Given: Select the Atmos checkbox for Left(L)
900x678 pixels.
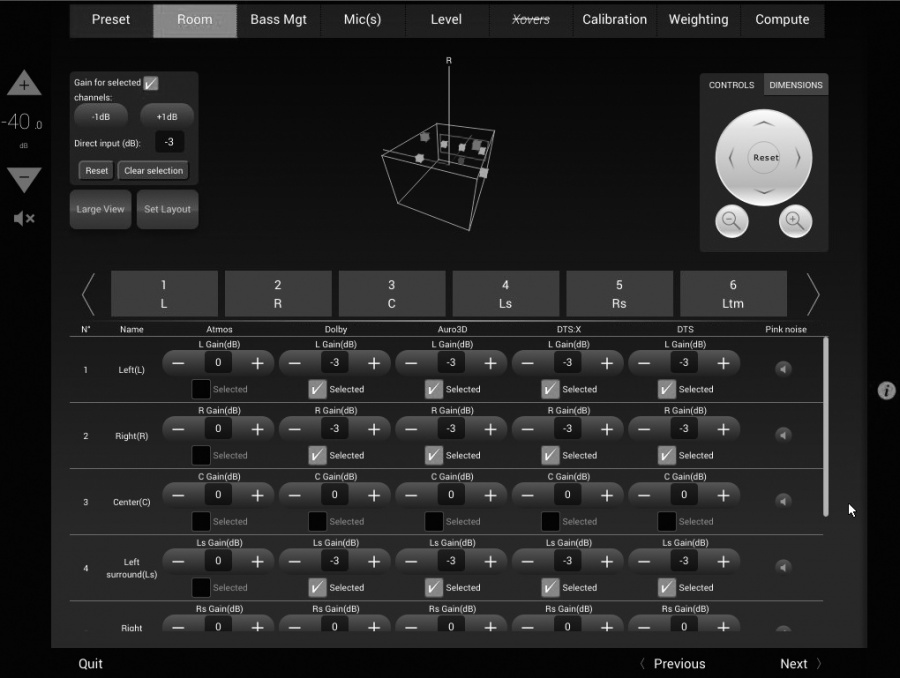Looking at the screenshot, I should pyautogui.click(x=201, y=389).
